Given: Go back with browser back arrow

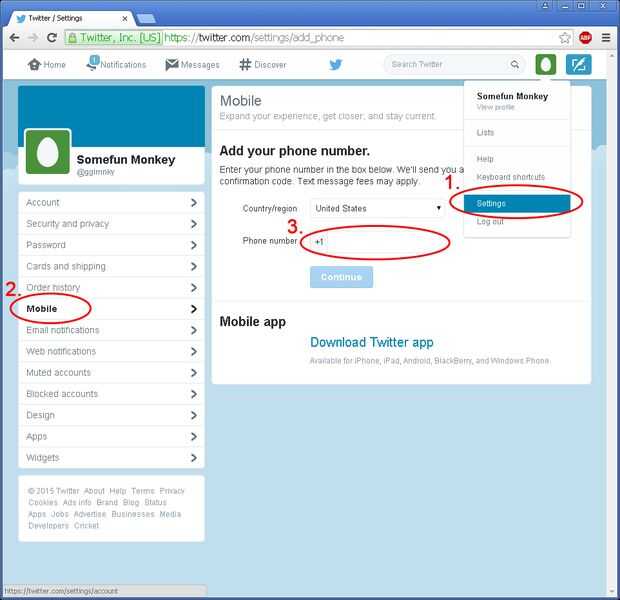Looking at the screenshot, I should click(15, 38).
